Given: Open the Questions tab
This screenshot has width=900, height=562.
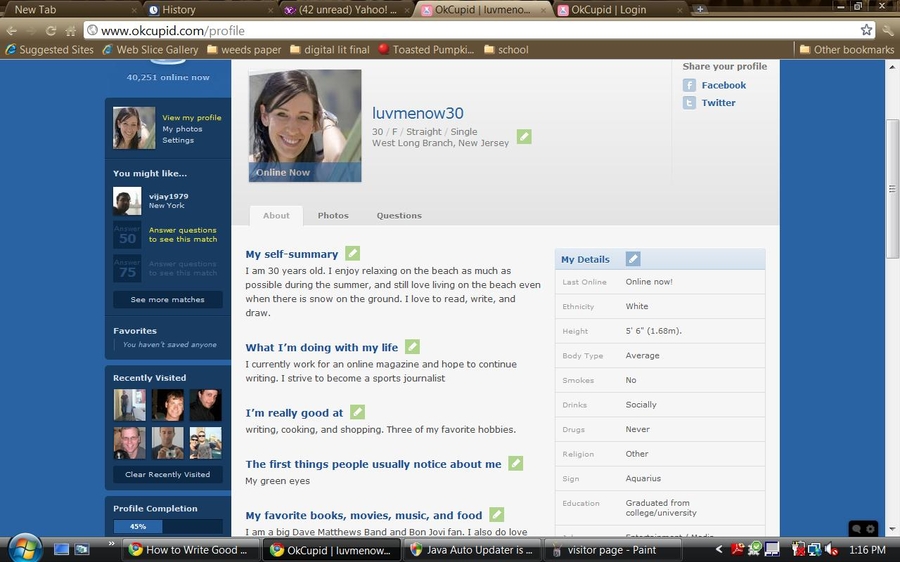Looking at the screenshot, I should click(399, 216).
